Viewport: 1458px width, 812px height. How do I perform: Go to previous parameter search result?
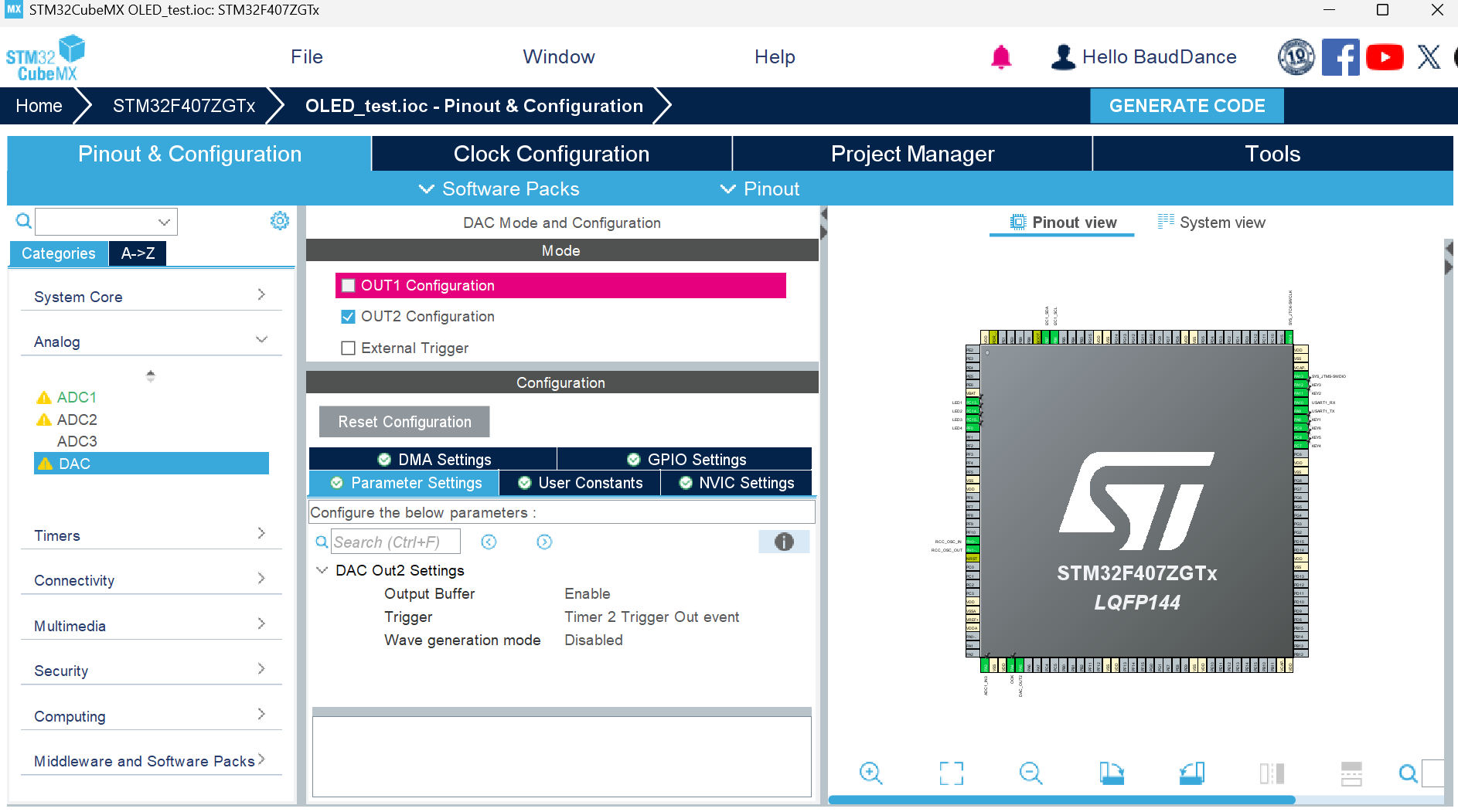(489, 542)
